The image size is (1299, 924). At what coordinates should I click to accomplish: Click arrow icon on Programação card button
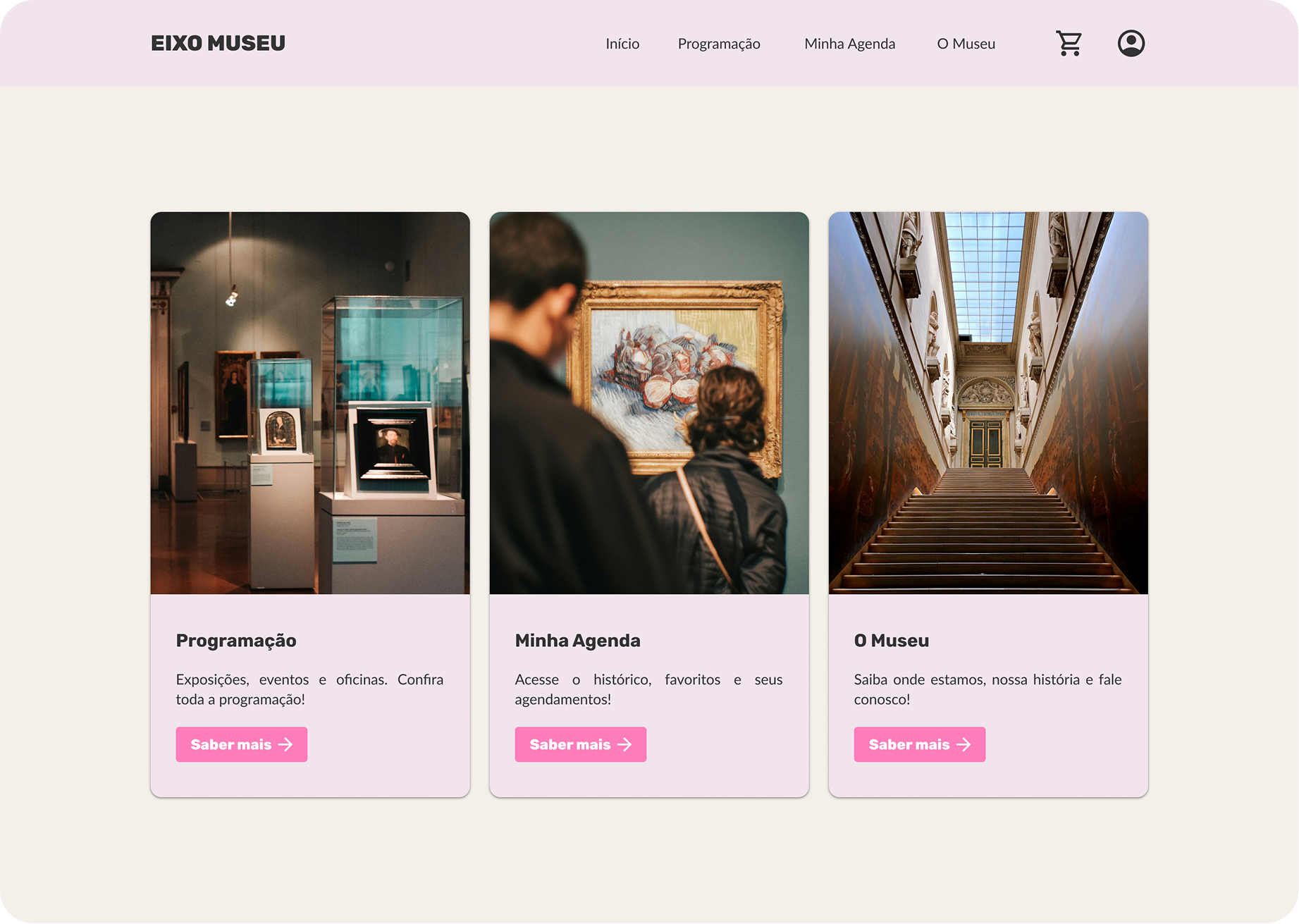(285, 744)
